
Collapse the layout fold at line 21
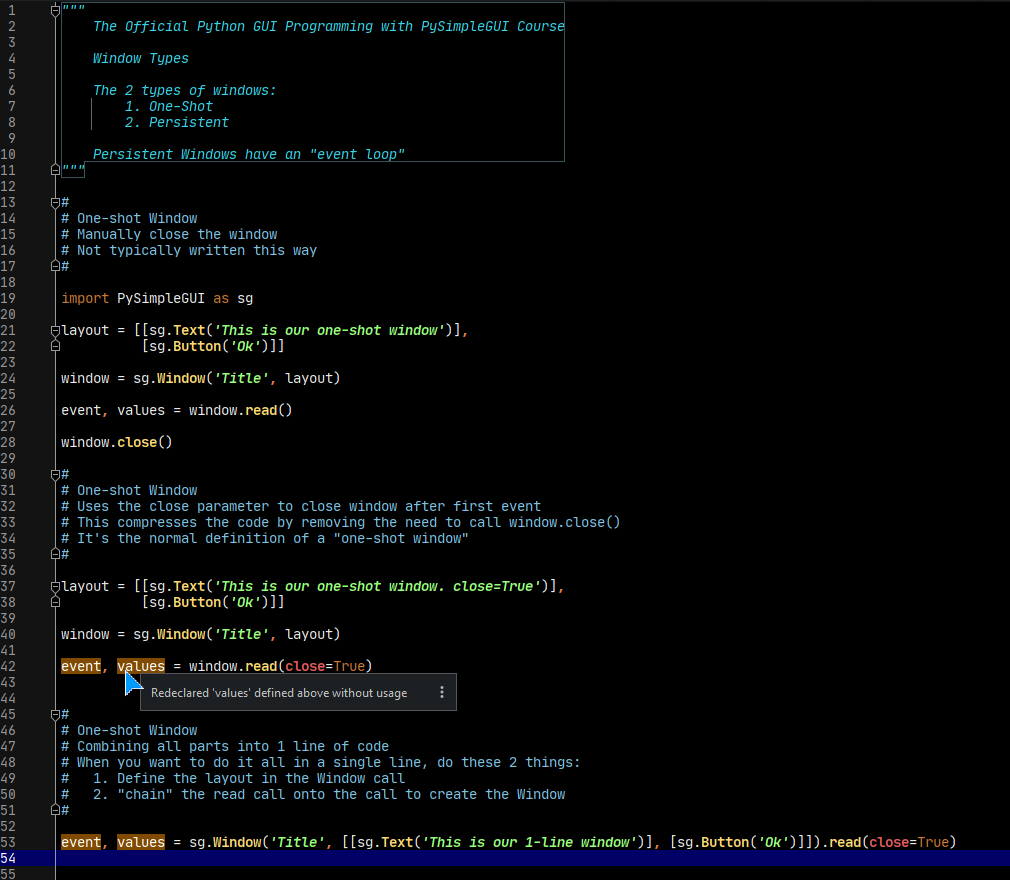(x=54, y=330)
